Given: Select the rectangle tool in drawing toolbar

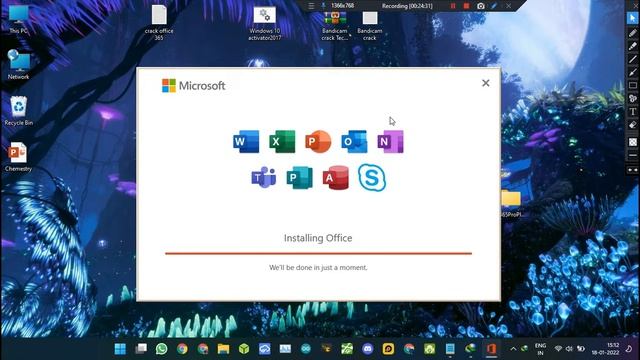Looking at the screenshot, I should pyautogui.click(x=633, y=85).
